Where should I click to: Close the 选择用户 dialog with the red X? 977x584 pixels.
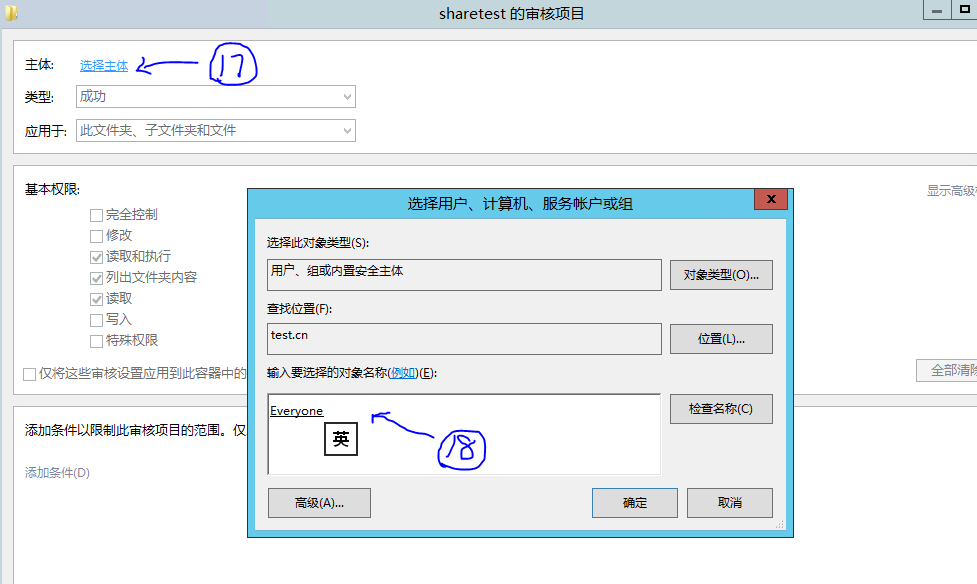pos(770,199)
